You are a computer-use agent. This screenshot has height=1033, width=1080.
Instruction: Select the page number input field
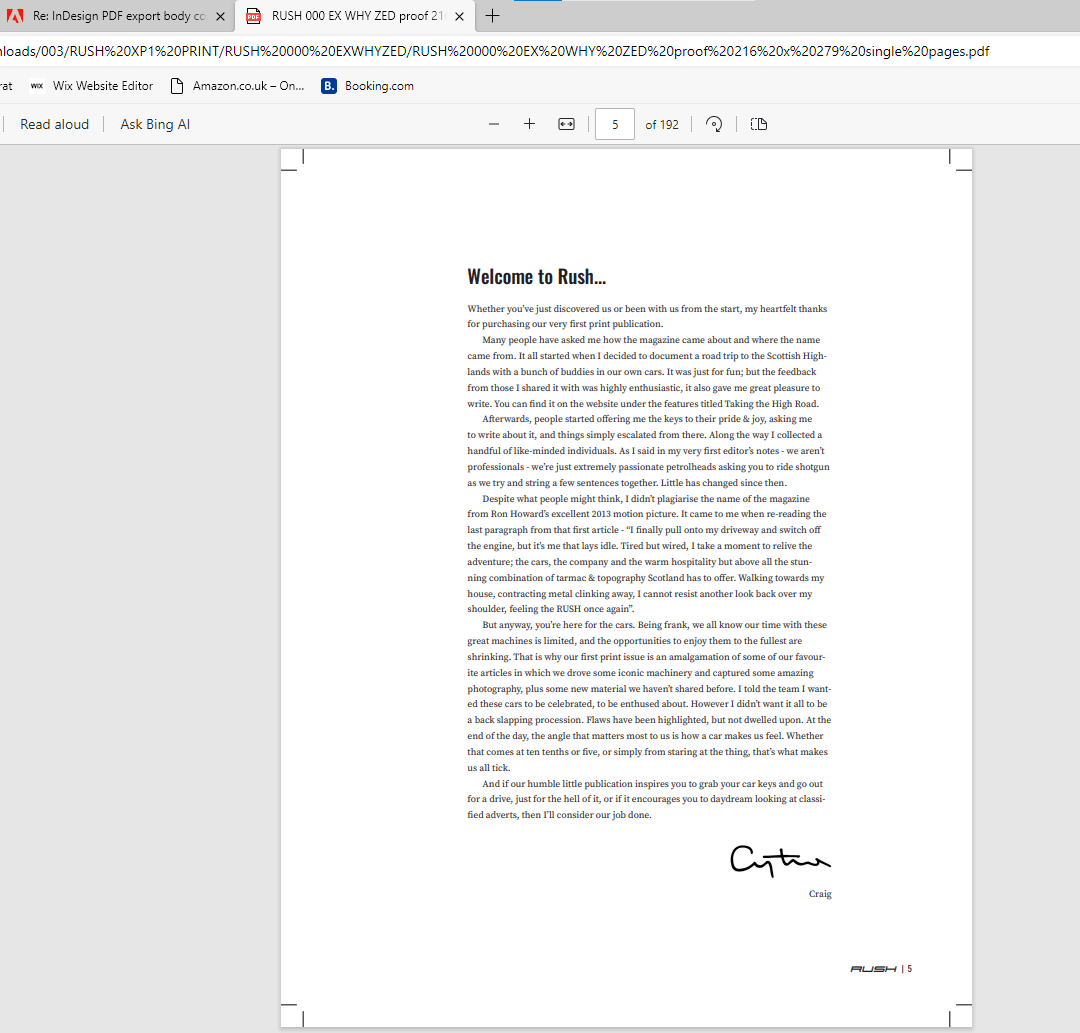(x=614, y=124)
